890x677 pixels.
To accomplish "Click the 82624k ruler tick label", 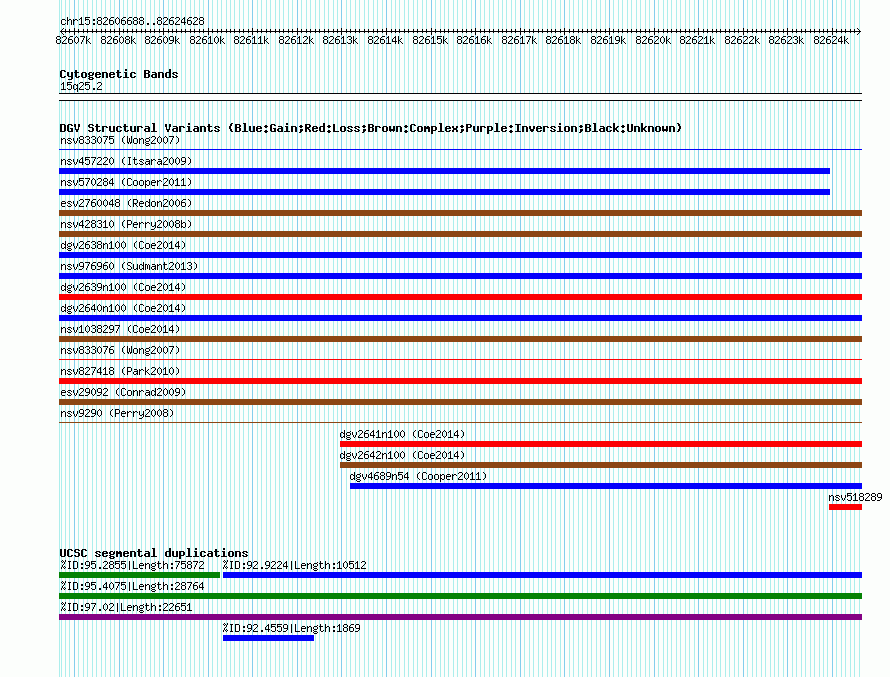I will (831, 40).
